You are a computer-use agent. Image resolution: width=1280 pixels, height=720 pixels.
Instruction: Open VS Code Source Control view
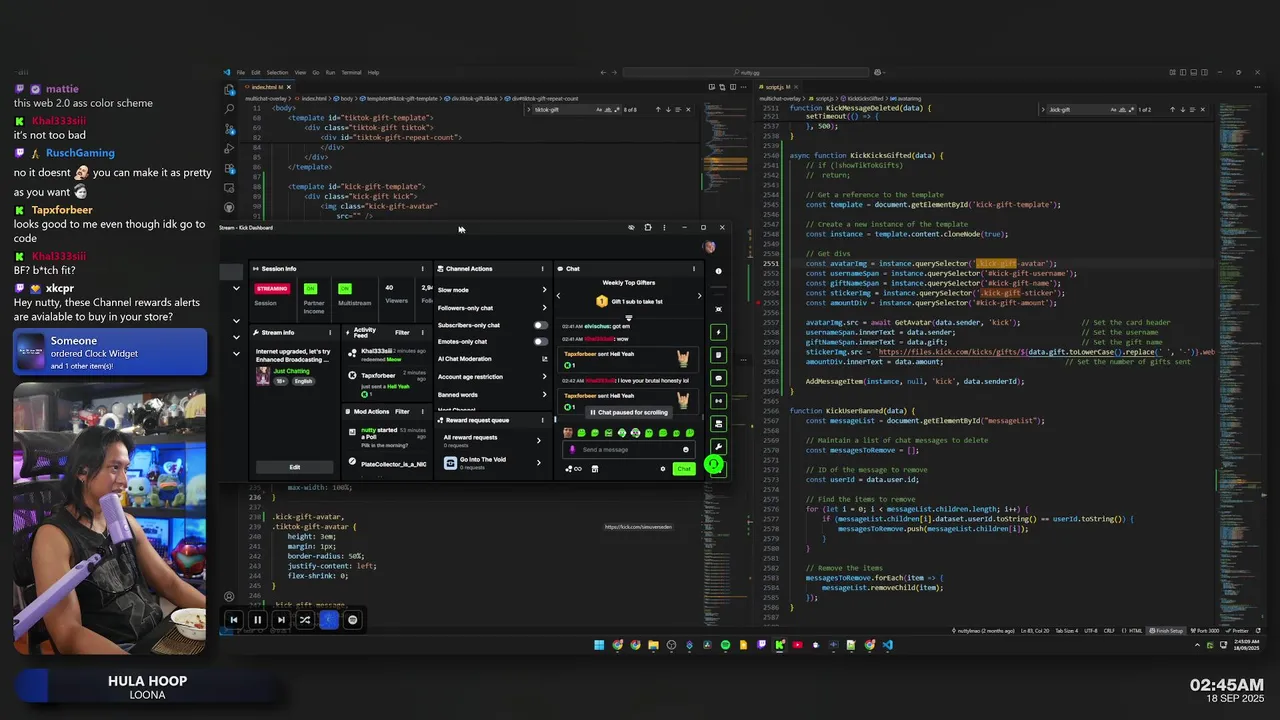[229, 128]
